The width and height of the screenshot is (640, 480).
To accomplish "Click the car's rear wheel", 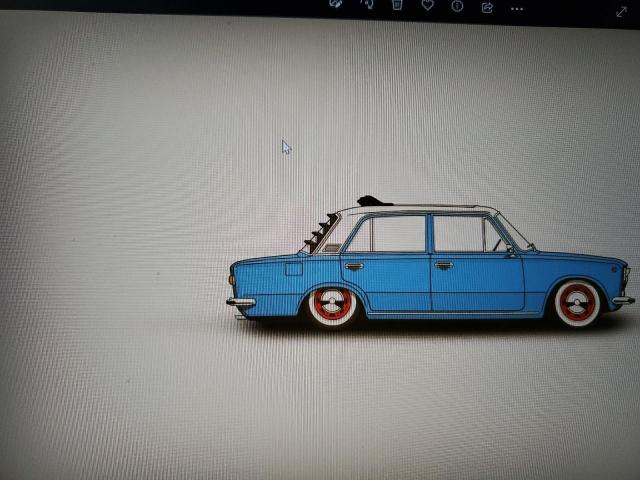I will tap(331, 305).
